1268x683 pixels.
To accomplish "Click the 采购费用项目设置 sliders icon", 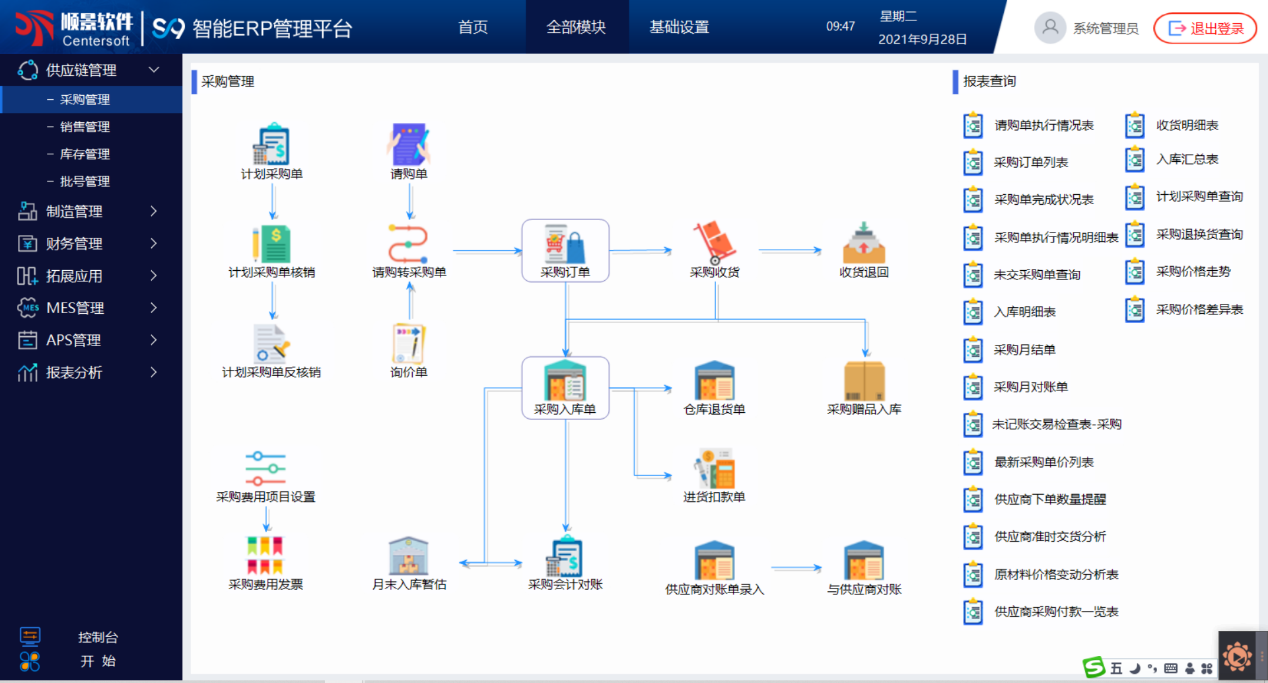I will pyautogui.click(x=266, y=469).
